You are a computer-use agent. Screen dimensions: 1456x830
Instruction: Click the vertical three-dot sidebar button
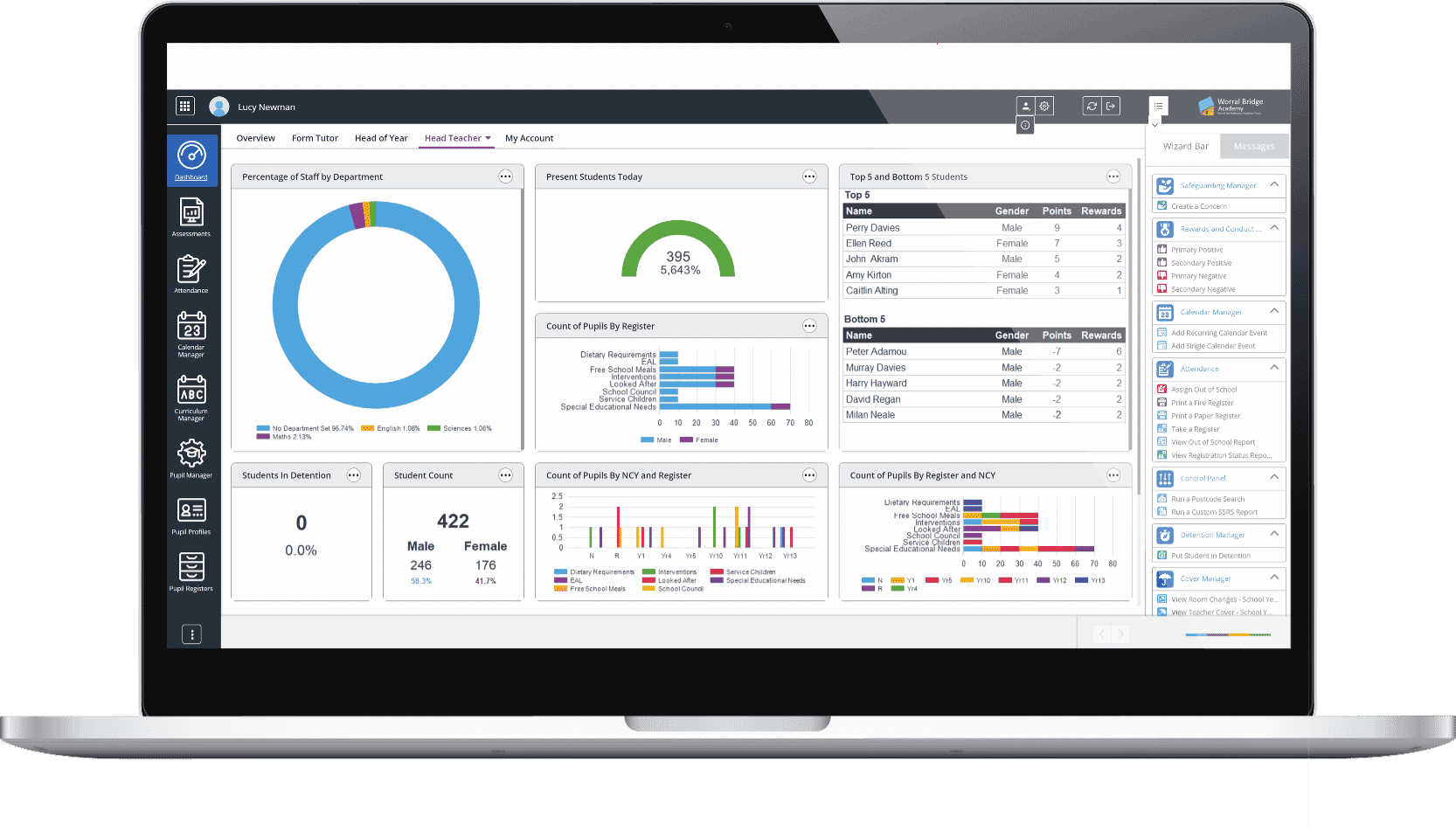point(191,634)
